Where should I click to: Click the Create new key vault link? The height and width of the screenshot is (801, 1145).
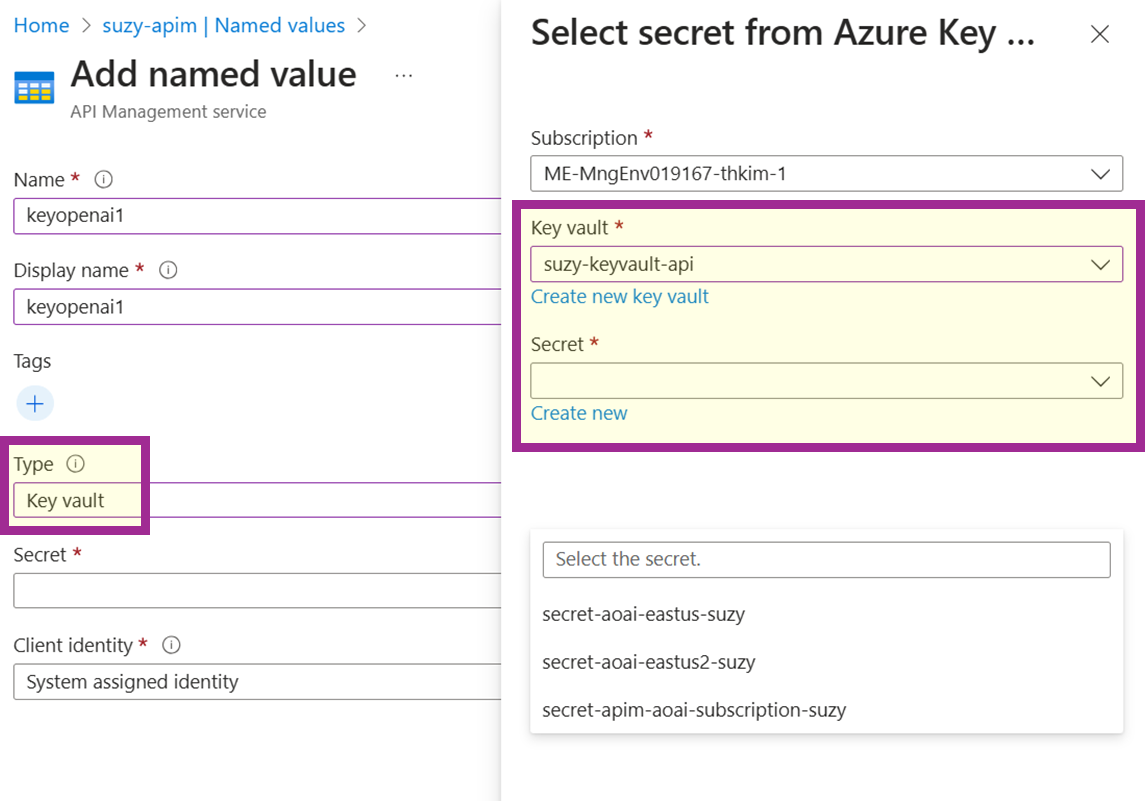pos(619,297)
